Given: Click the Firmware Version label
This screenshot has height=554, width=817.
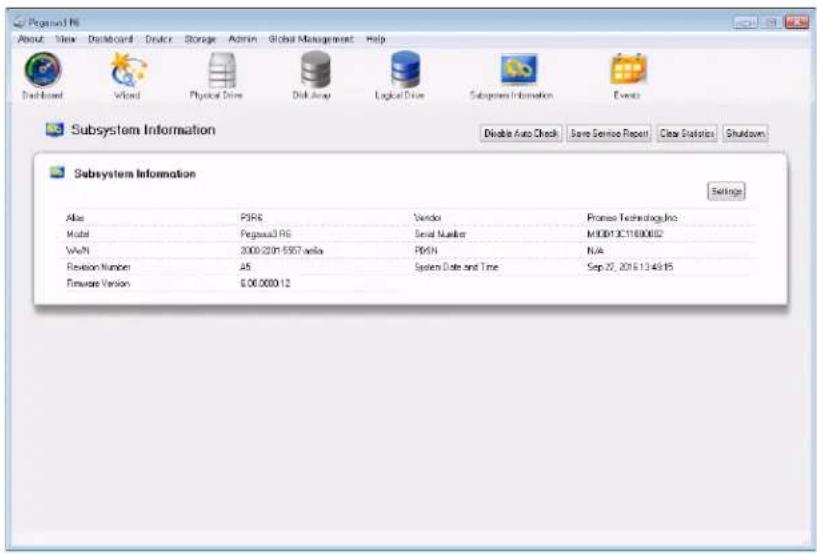Looking at the screenshot, I should coord(98,284).
